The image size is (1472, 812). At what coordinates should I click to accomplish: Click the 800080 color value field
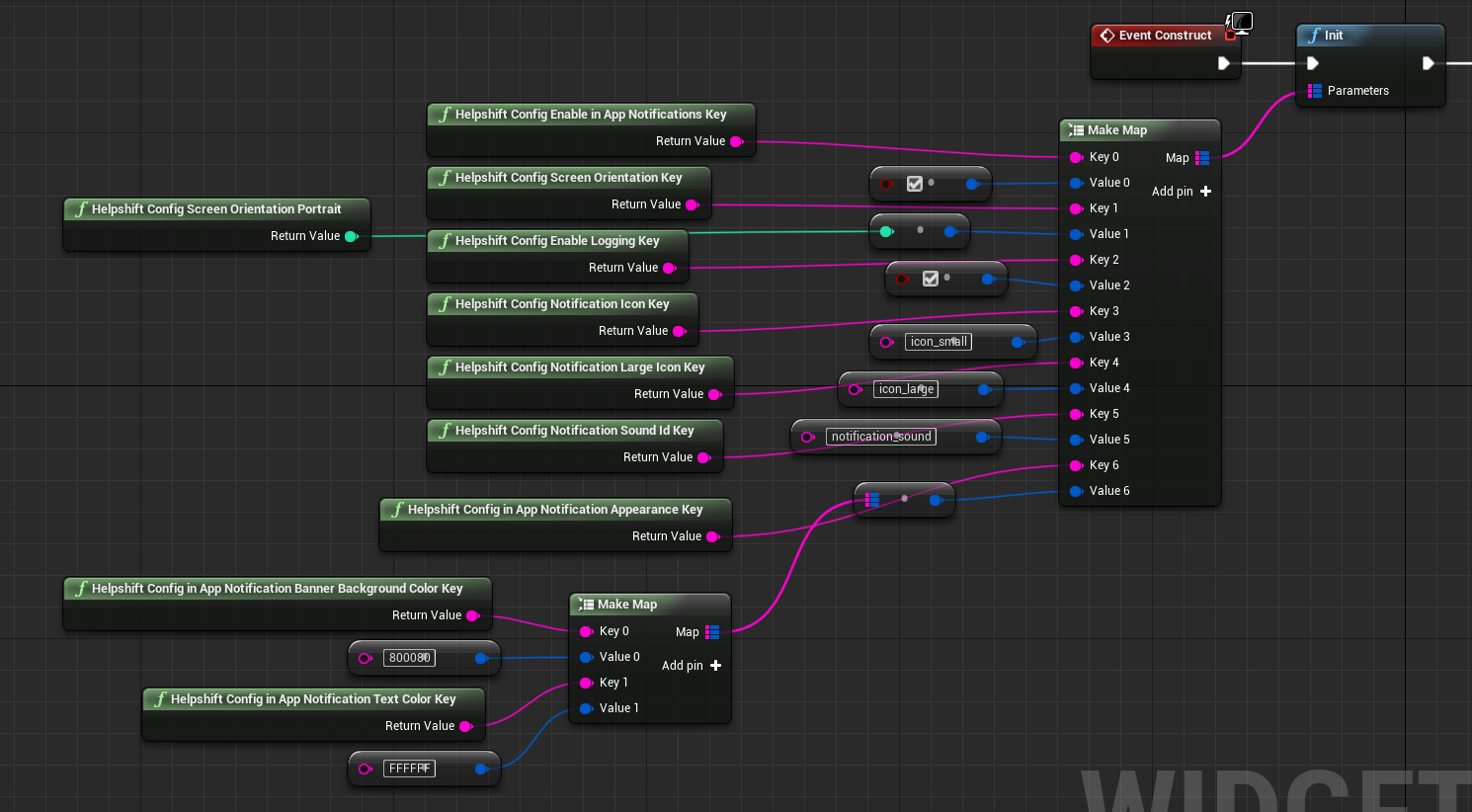point(409,658)
